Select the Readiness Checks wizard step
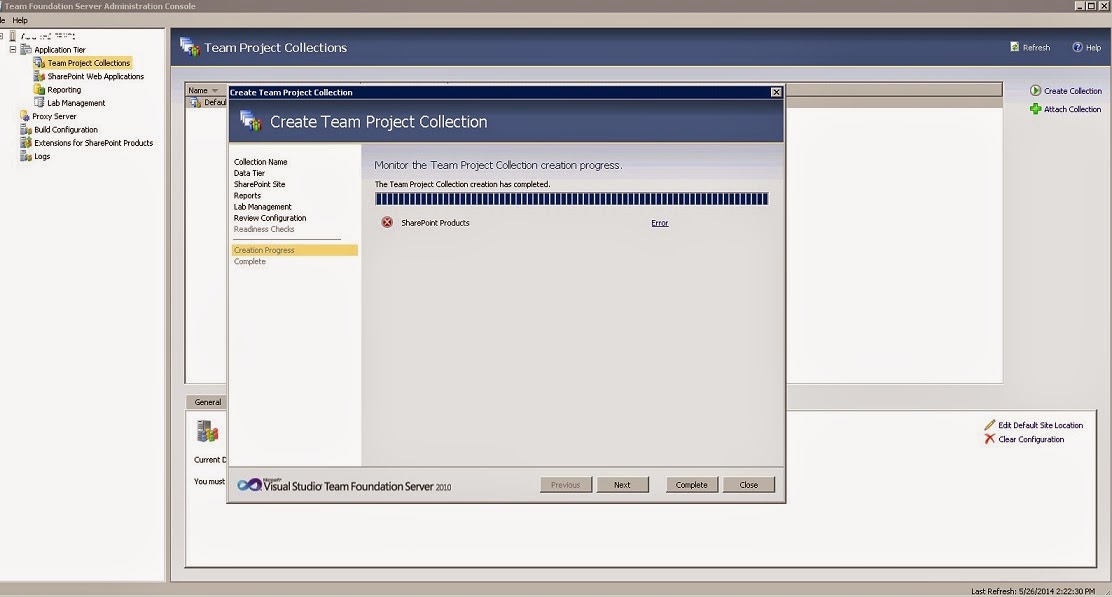The height and width of the screenshot is (597, 1112). coord(264,229)
